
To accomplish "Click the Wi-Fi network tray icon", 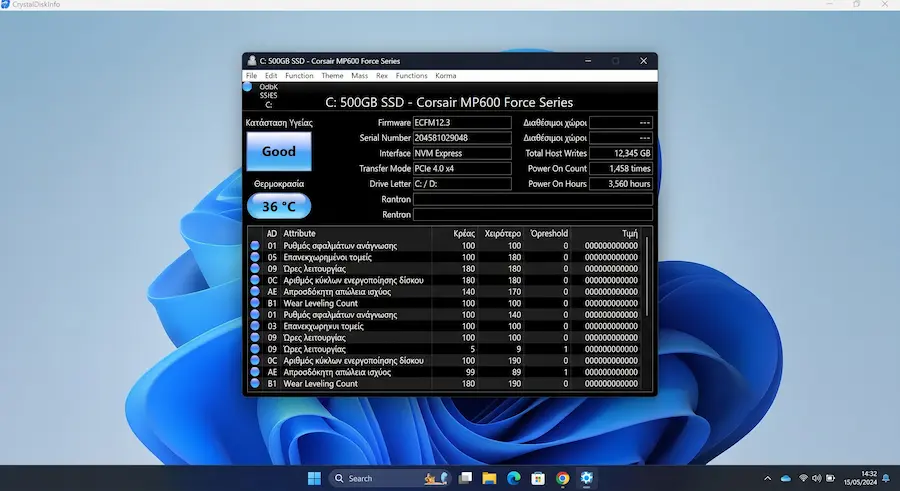I will (804, 478).
